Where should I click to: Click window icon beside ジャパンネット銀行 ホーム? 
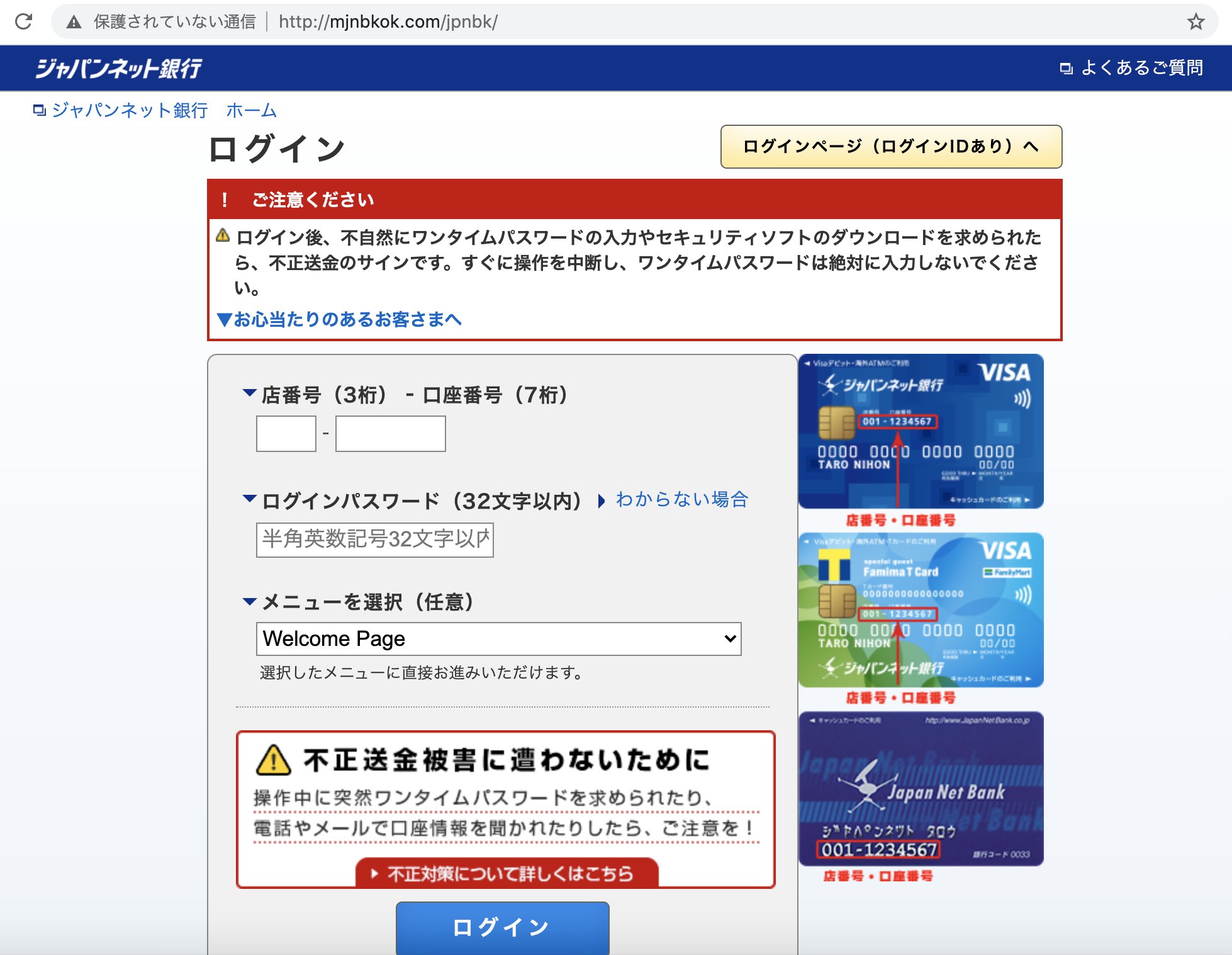(x=40, y=111)
